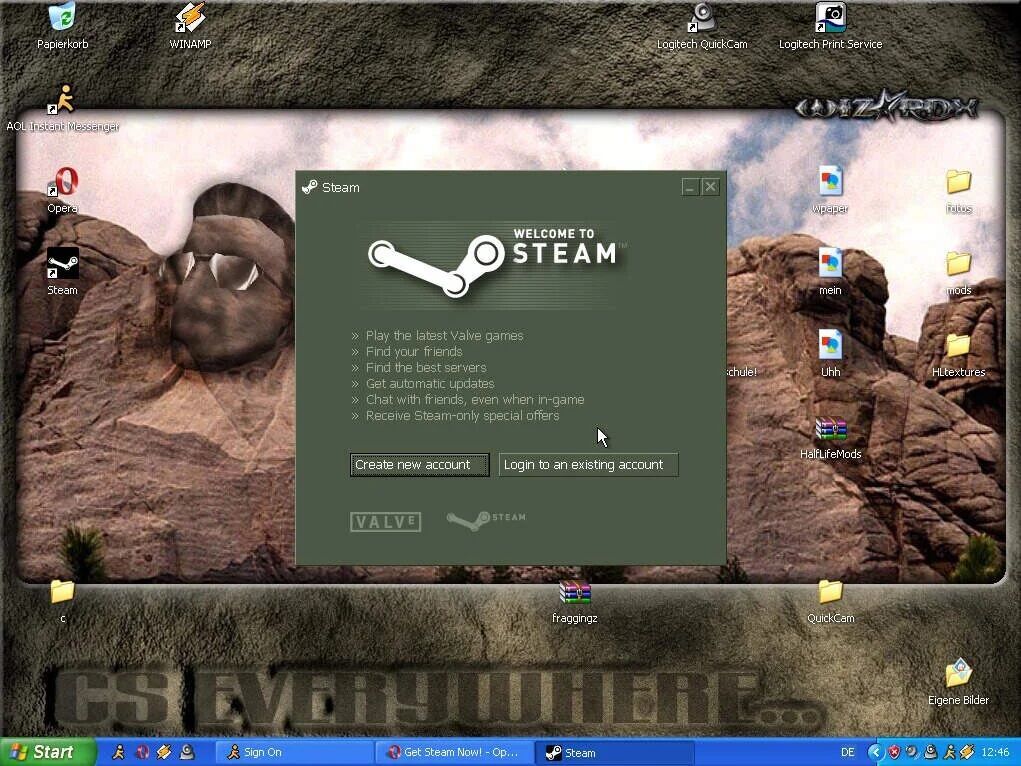
Task: Switch to the 'Get Steam Now!' Opera window
Action: click(x=455, y=751)
